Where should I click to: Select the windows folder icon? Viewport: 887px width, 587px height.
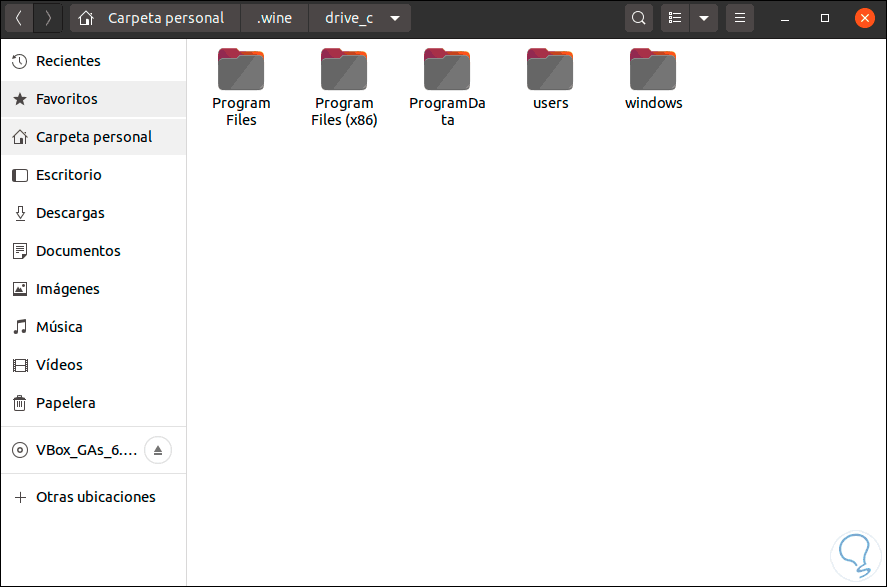[x=653, y=70]
